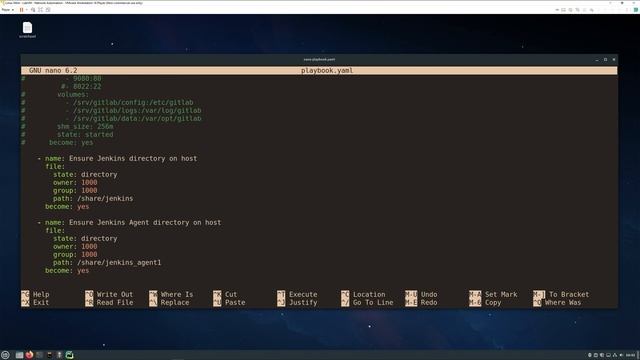The image size is (640, 360).
Task: Click the green application icon in taskbar
Action: (69, 355)
